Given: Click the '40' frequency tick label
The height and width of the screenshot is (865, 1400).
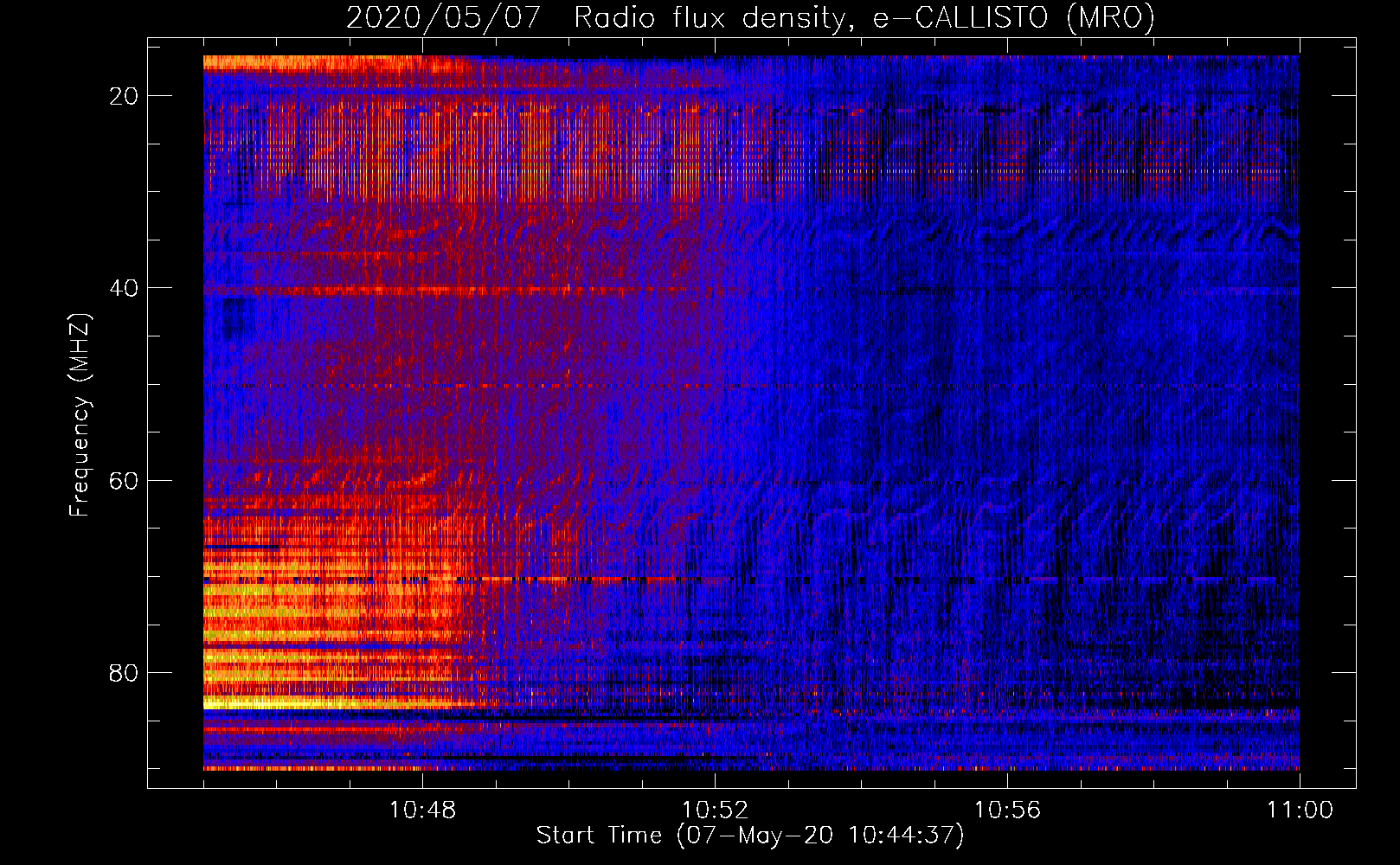Looking at the screenshot, I should [x=124, y=288].
